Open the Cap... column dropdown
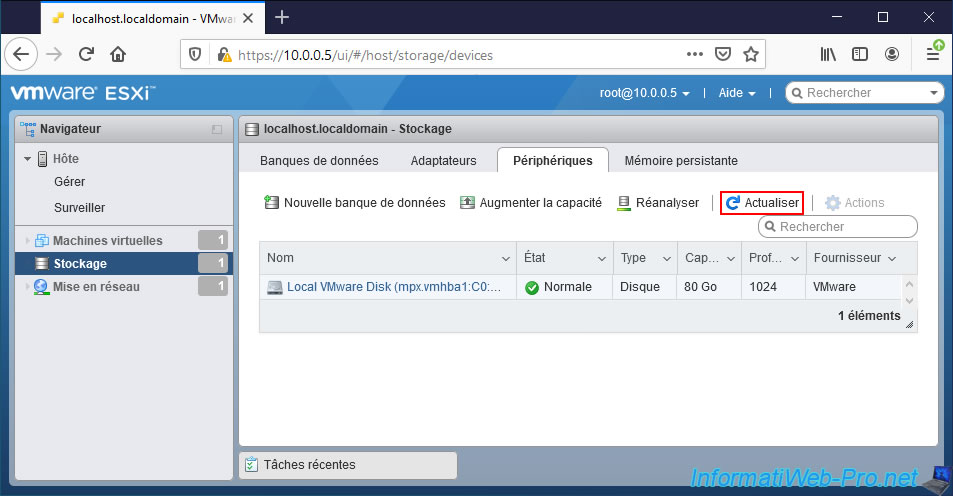The height and width of the screenshot is (496, 953). click(x=731, y=258)
